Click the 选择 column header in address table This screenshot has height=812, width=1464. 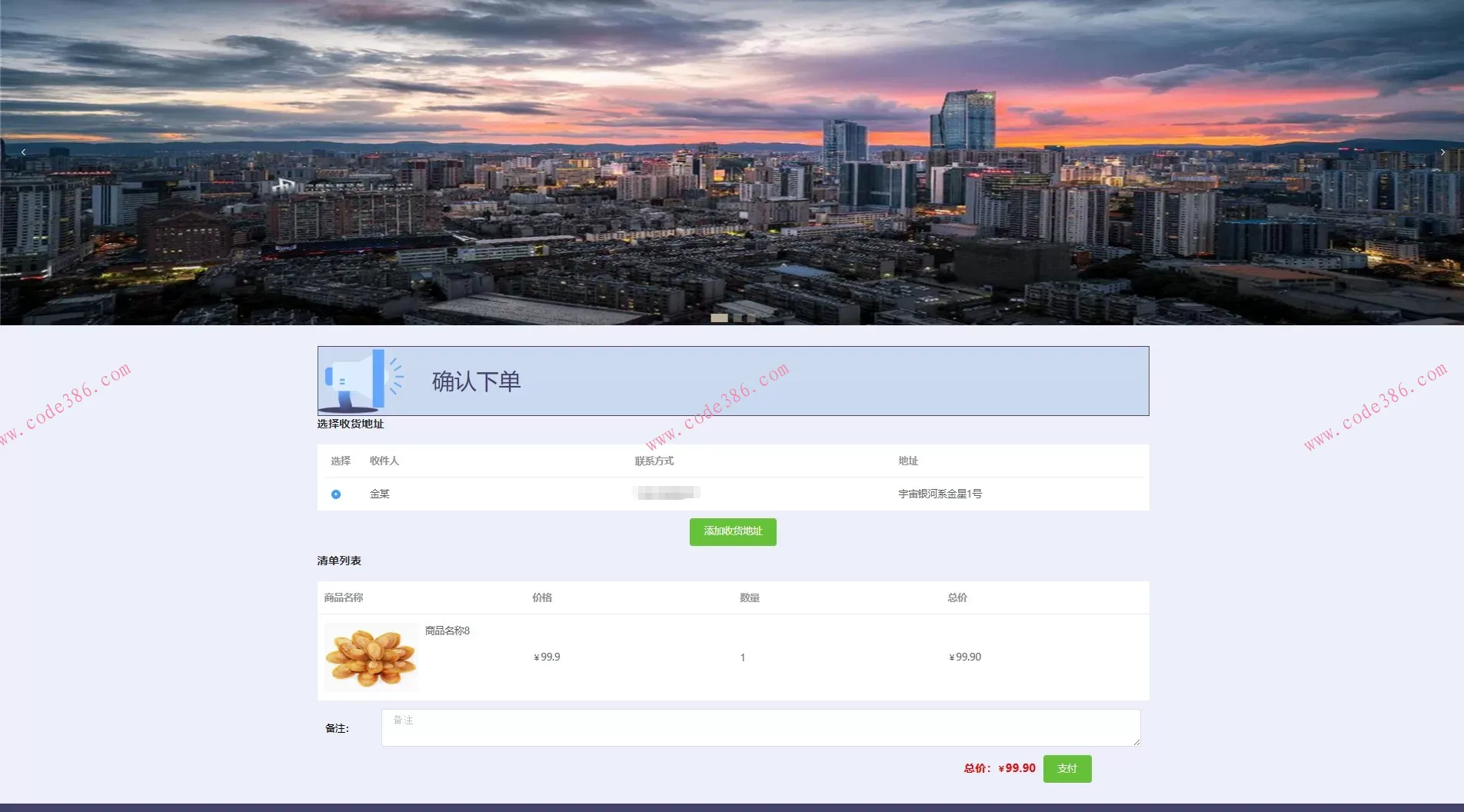pyautogui.click(x=340, y=461)
